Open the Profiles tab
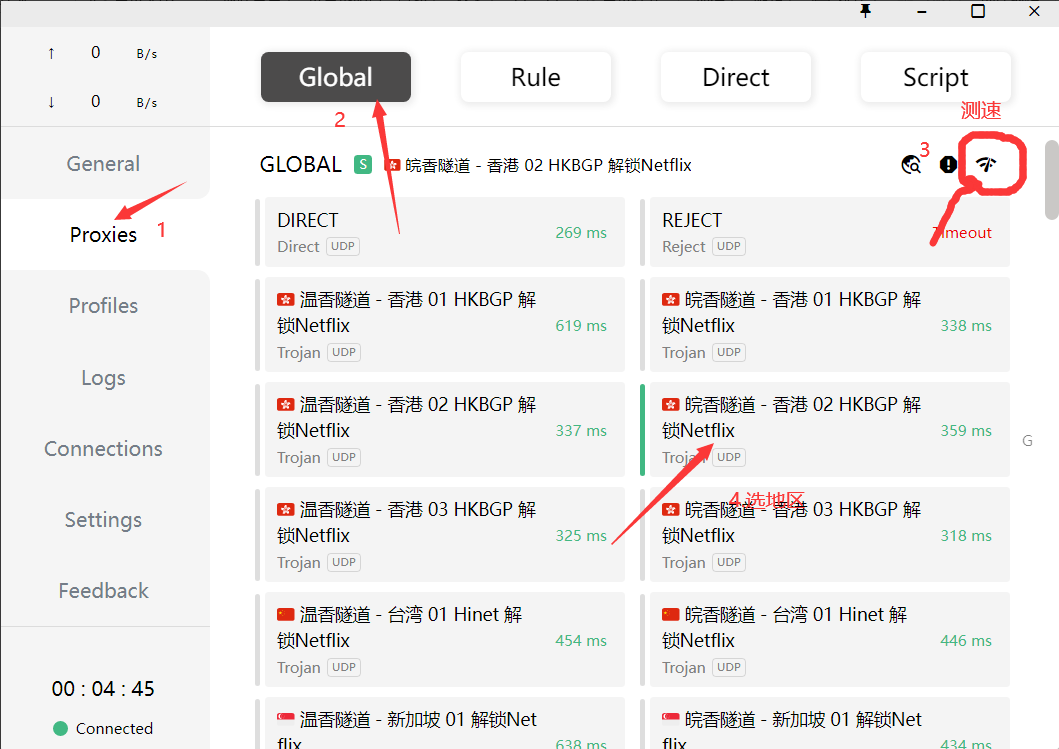The width and height of the screenshot is (1059, 749). click(103, 306)
